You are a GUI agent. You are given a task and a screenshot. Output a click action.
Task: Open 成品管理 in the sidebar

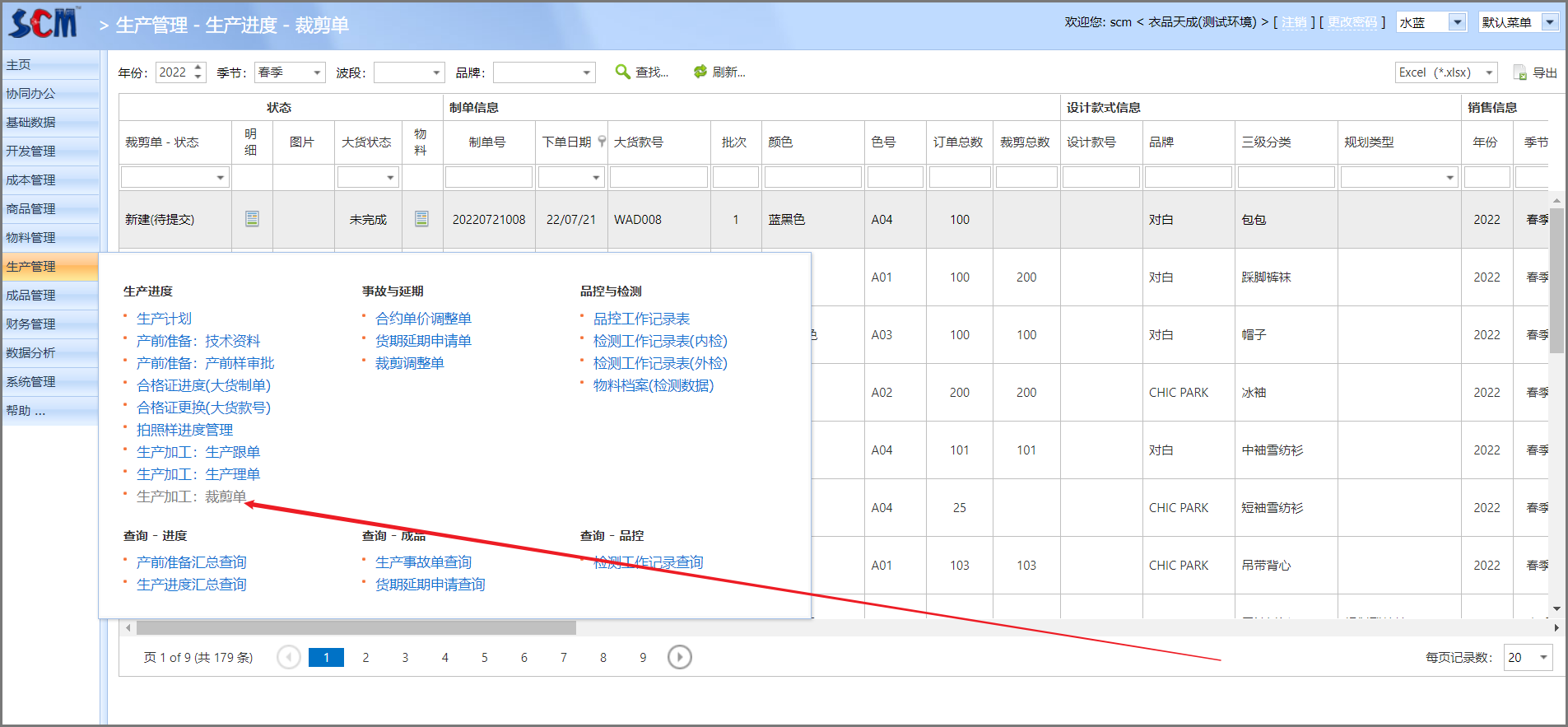tap(31, 295)
